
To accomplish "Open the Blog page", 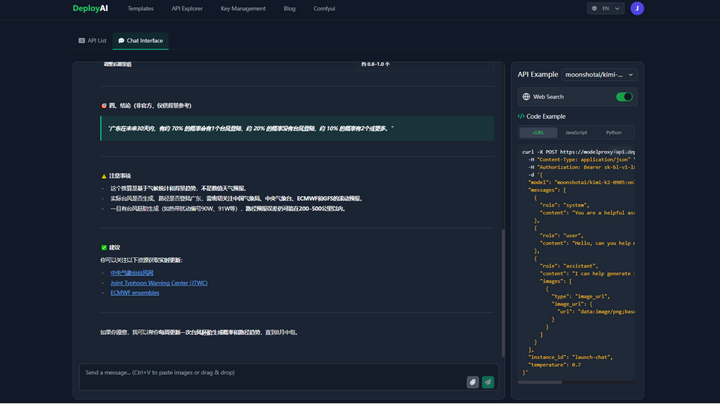I will 289,8.
